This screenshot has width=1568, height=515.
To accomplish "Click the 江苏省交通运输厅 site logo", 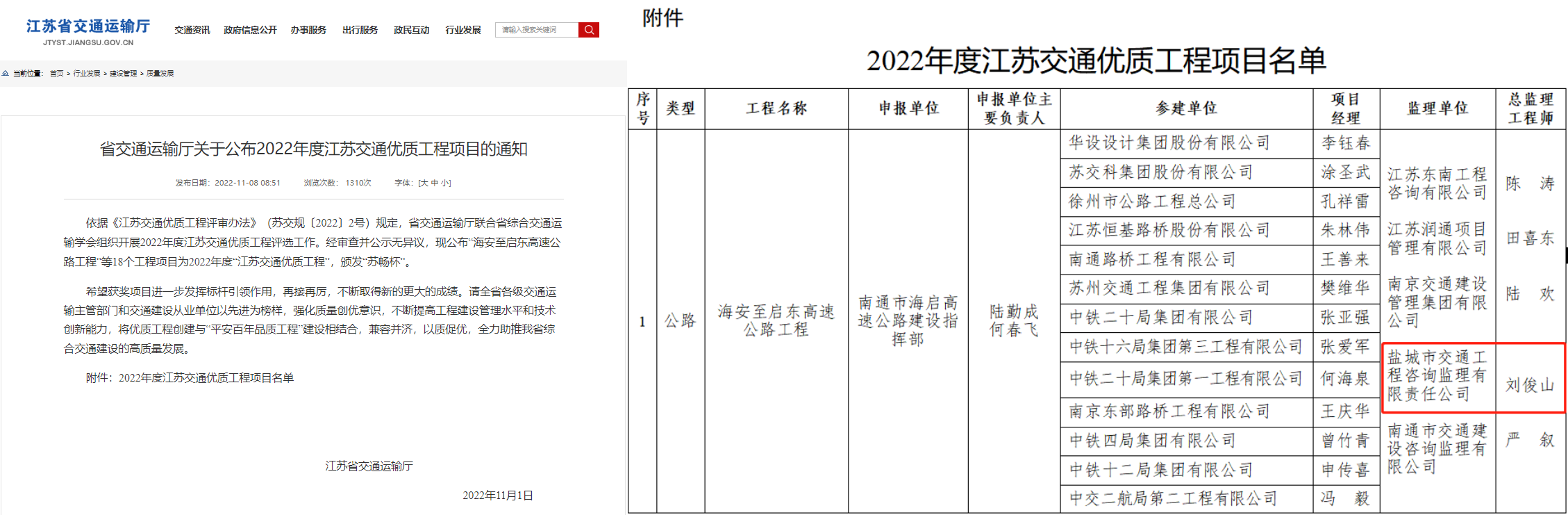I will [88, 32].
